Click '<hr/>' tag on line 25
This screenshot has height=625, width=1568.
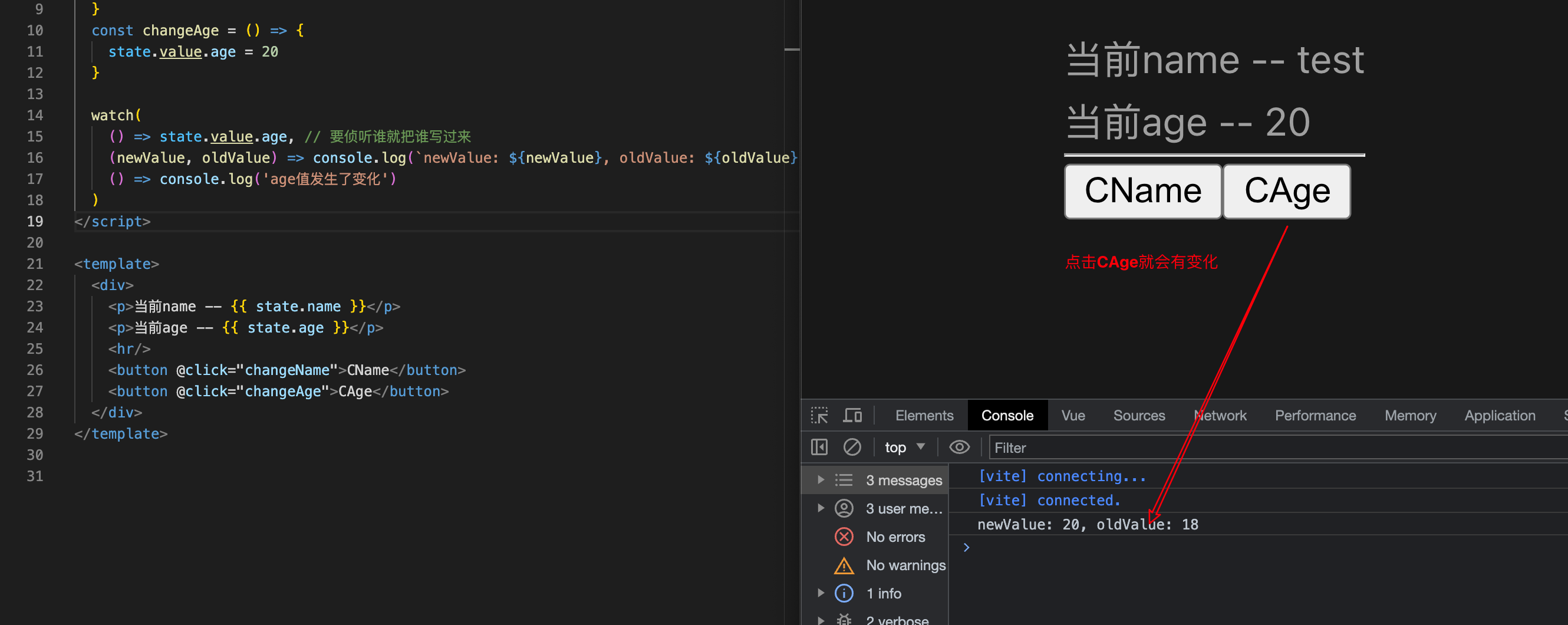click(x=129, y=348)
